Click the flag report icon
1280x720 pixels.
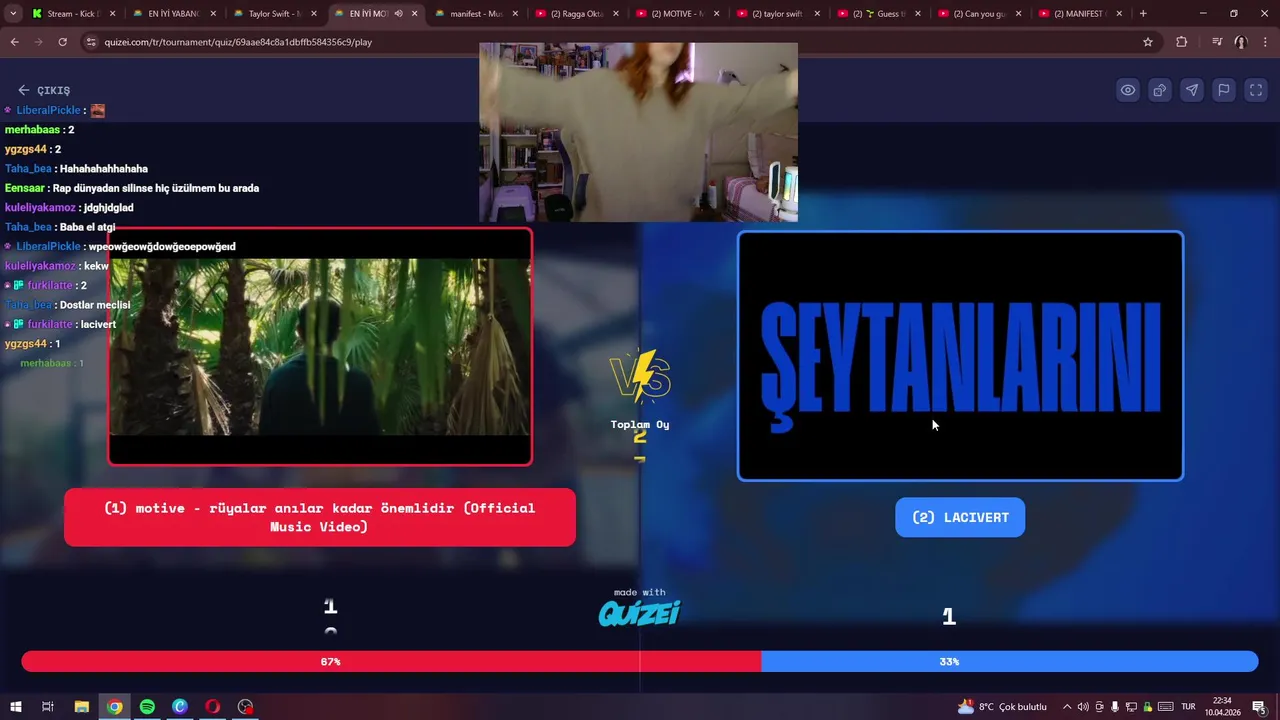[x=1224, y=90]
